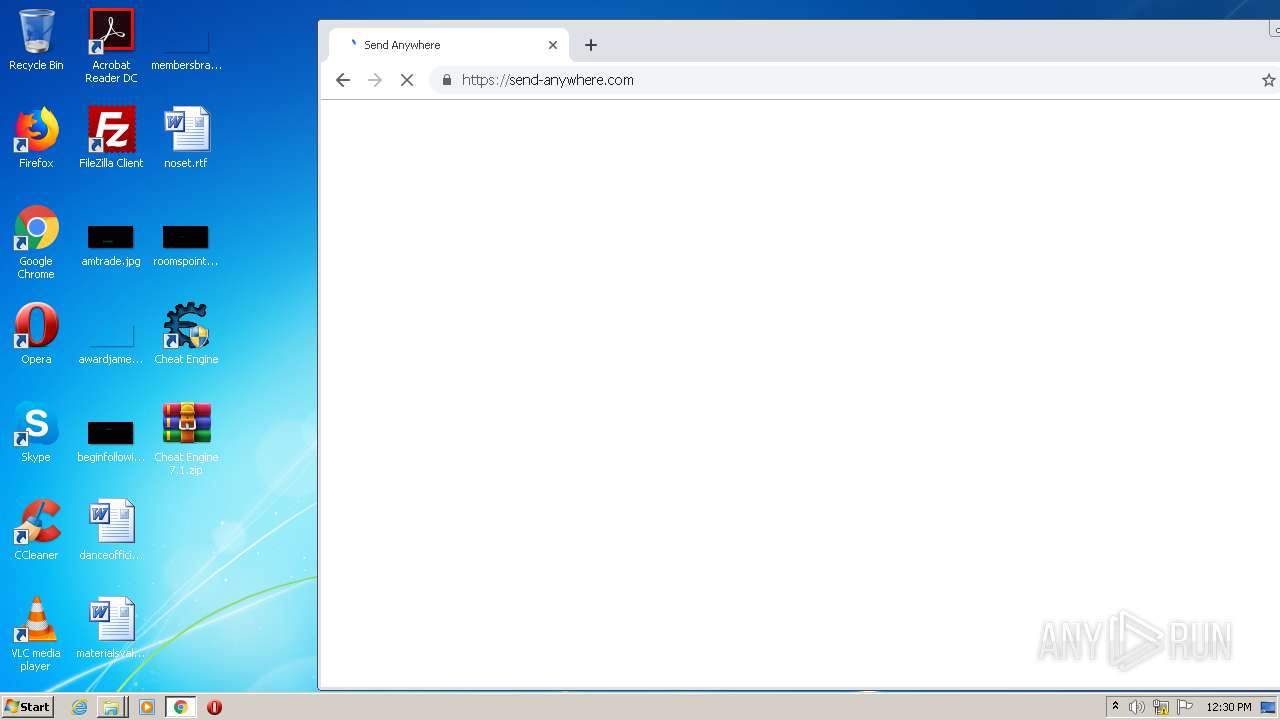Viewport: 1280px width, 720px height.
Task: Open Firefox desktop shortcut
Action: (x=36, y=138)
